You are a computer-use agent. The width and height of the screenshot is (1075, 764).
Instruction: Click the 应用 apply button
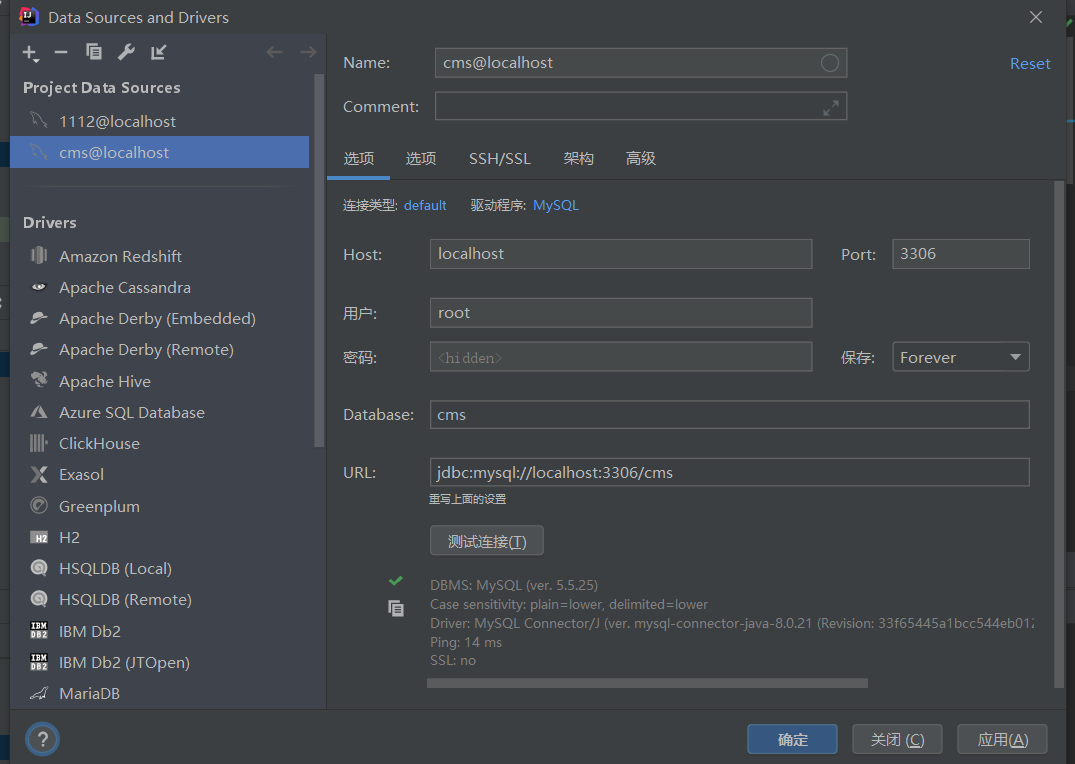(1002, 739)
